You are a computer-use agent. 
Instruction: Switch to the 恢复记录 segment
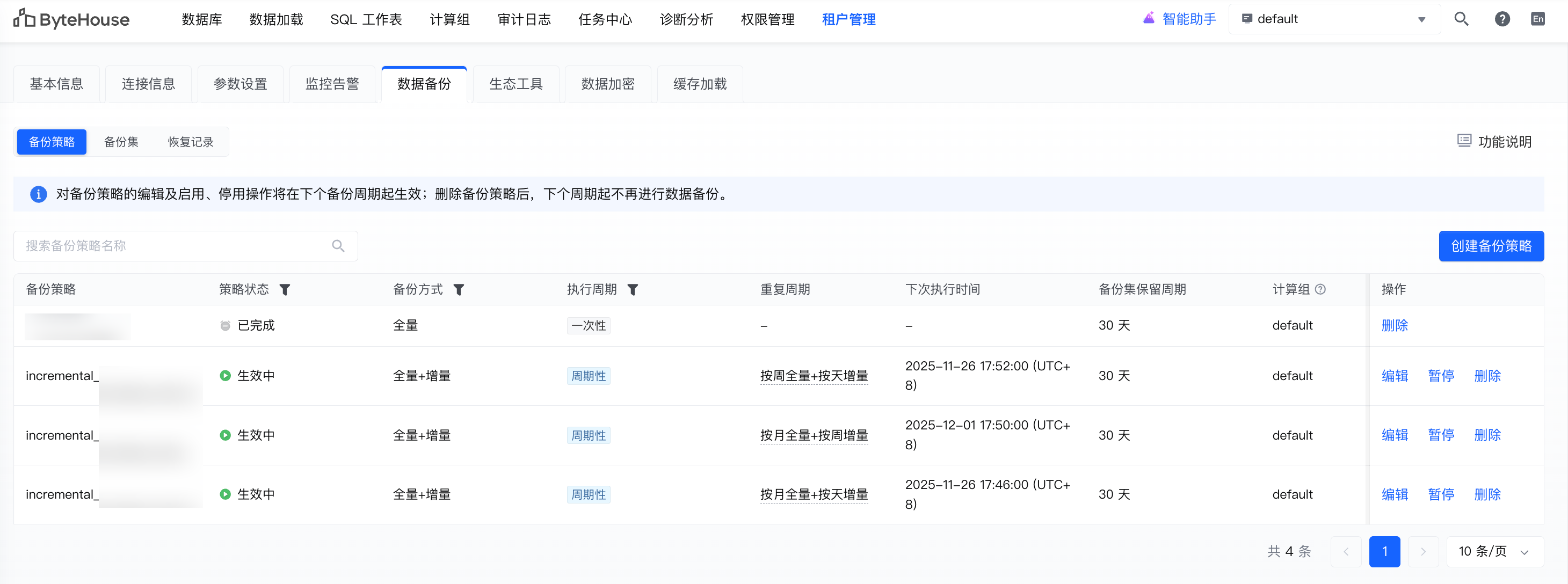coord(191,142)
